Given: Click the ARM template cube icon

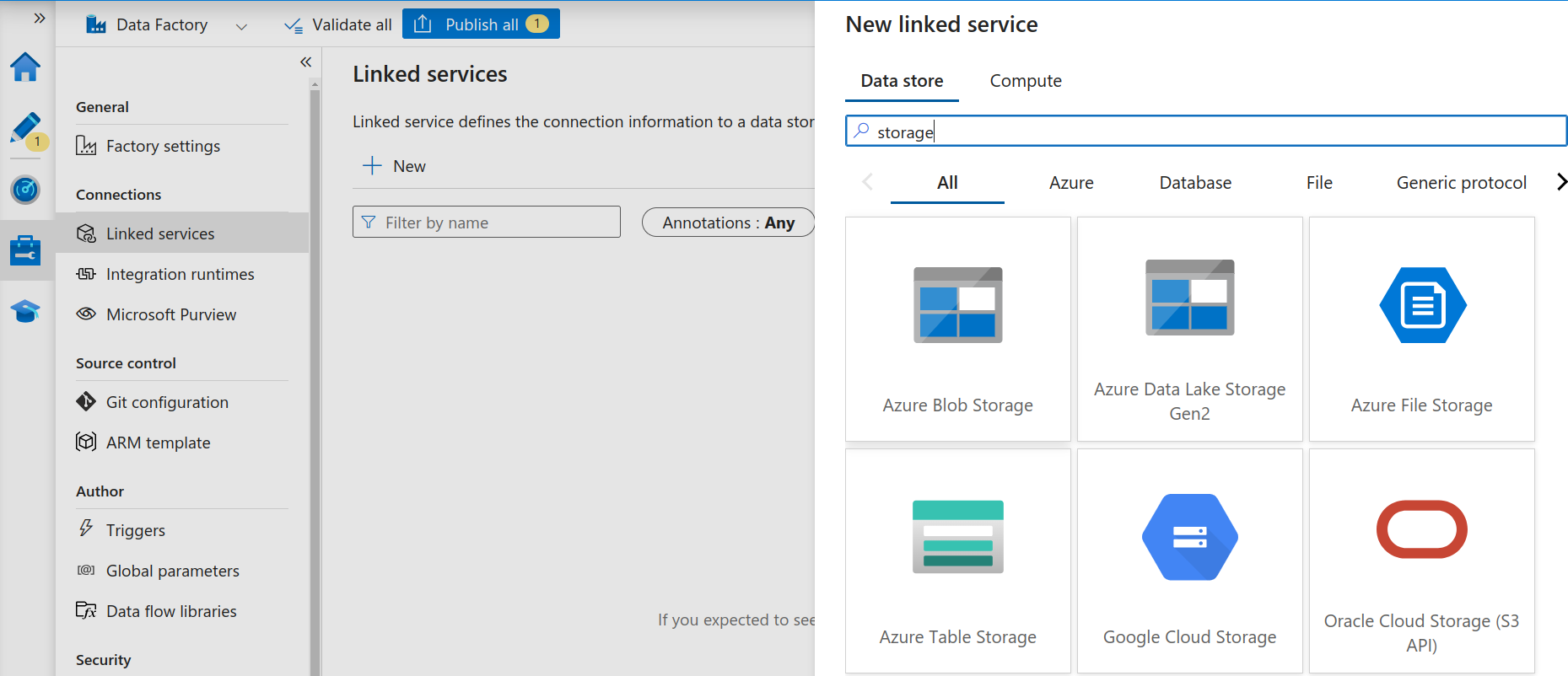Looking at the screenshot, I should coord(86,442).
